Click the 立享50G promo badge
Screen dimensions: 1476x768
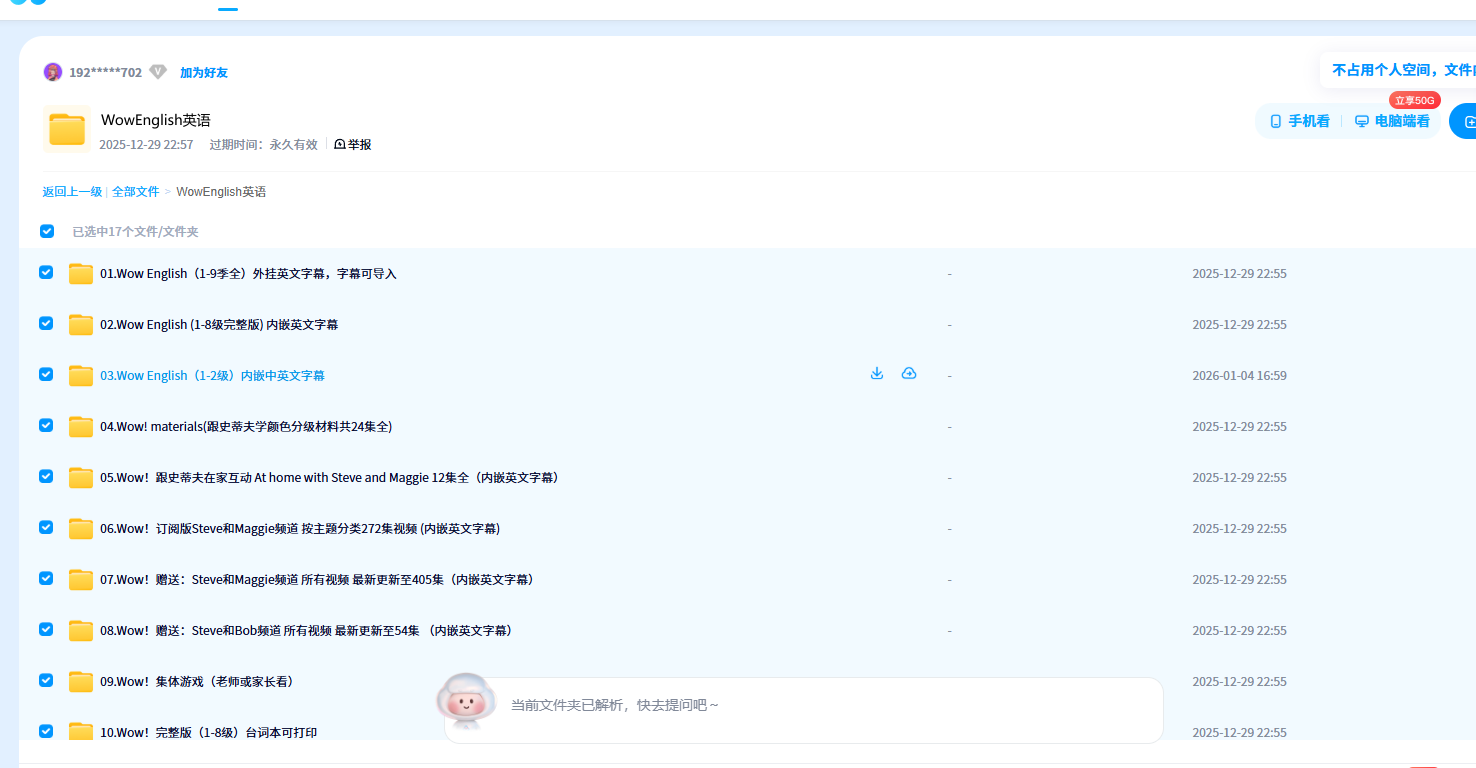click(1414, 100)
